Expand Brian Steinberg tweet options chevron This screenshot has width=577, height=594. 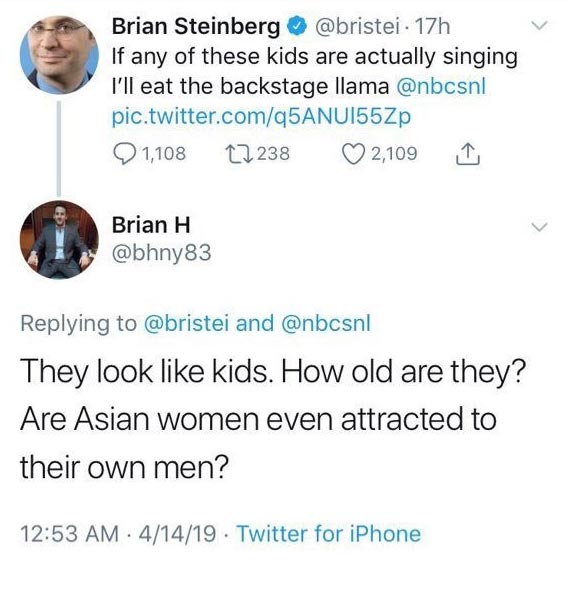(538, 26)
